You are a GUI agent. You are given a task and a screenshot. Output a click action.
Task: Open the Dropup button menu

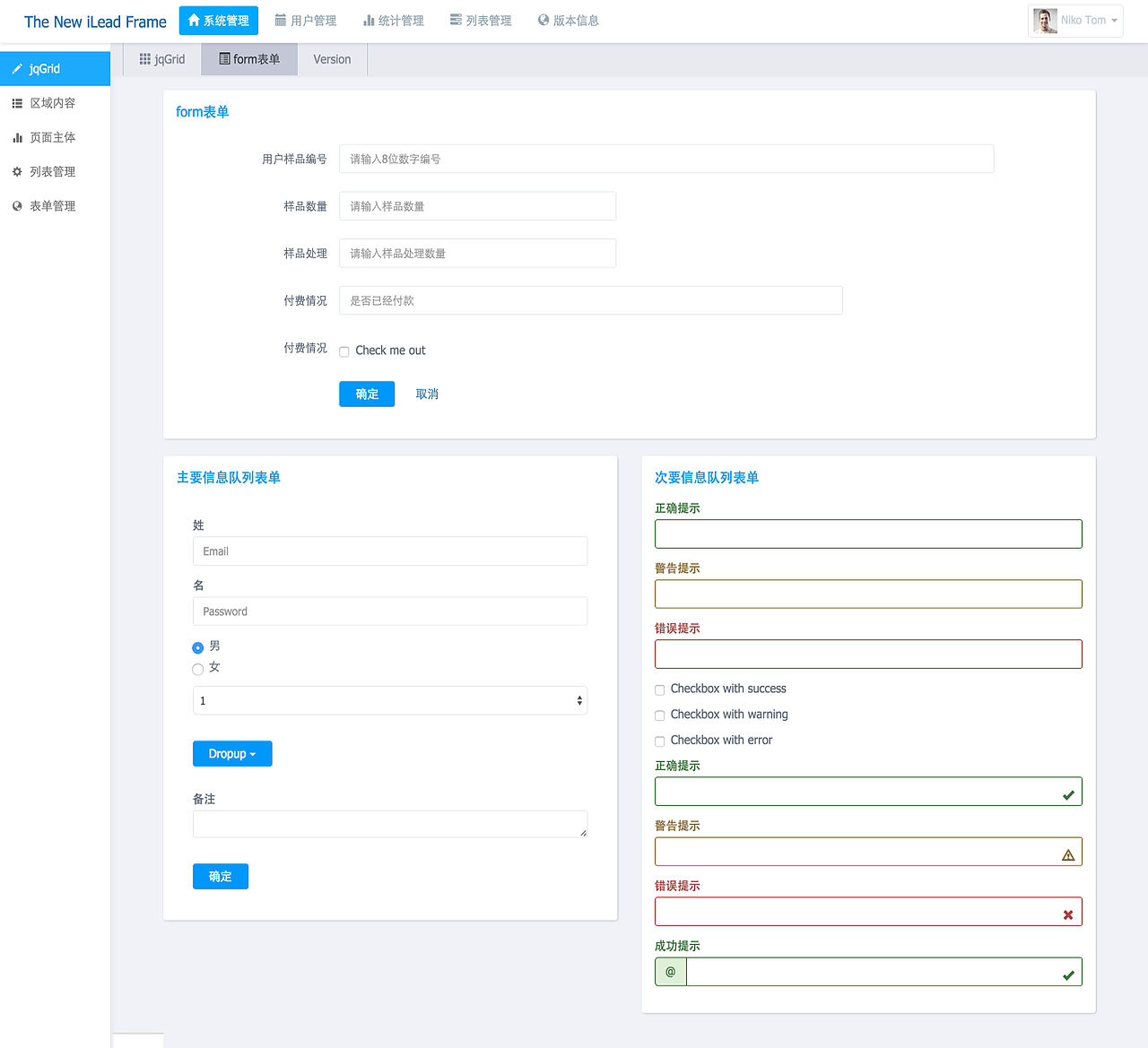232,754
